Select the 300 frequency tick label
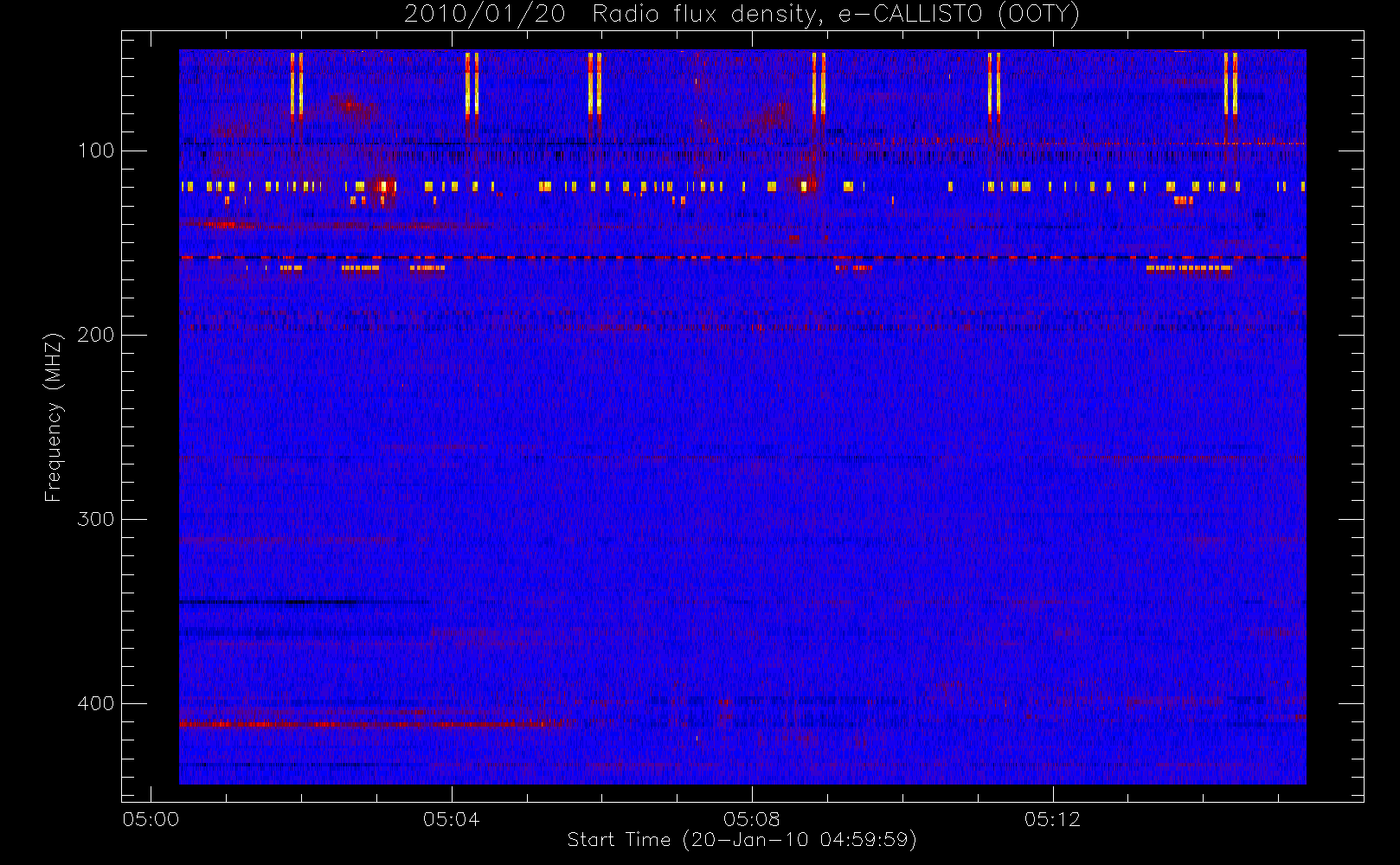Screen dimensions: 1400x865 96,519
